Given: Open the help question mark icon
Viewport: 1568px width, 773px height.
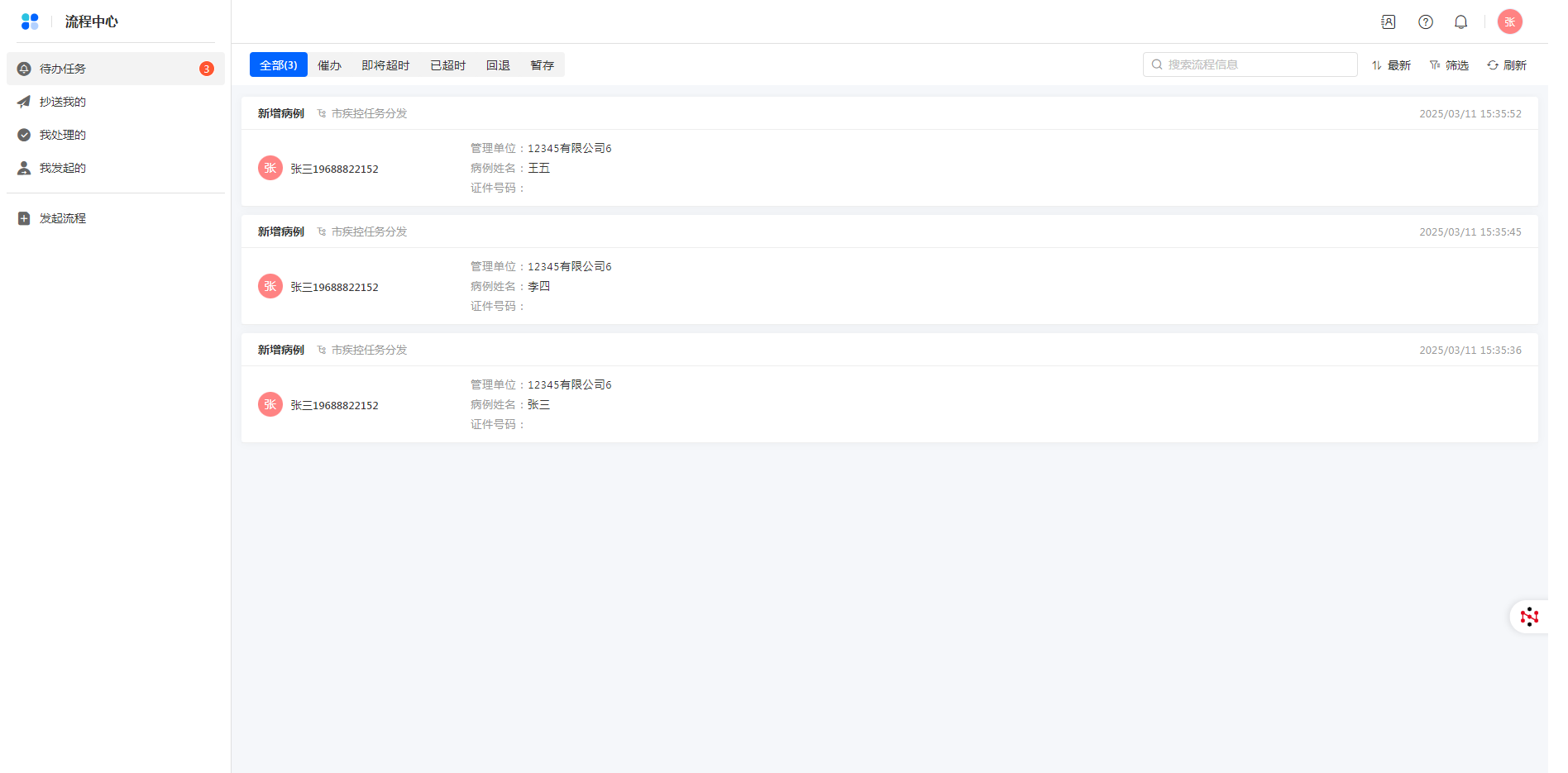Looking at the screenshot, I should point(1426,22).
